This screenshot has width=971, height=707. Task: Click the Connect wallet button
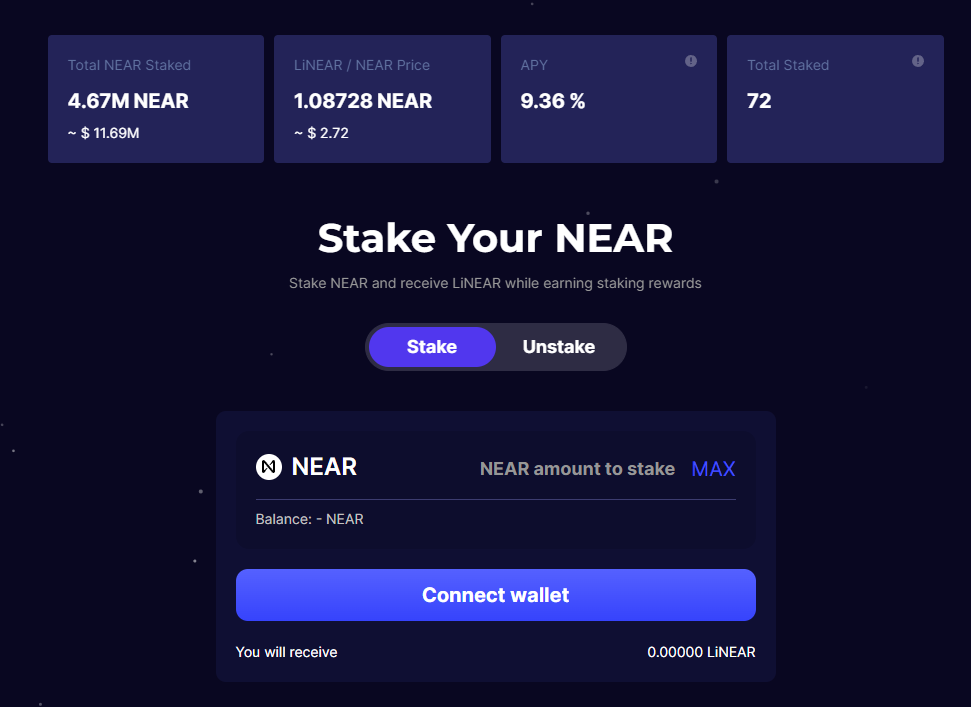pos(495,595)
